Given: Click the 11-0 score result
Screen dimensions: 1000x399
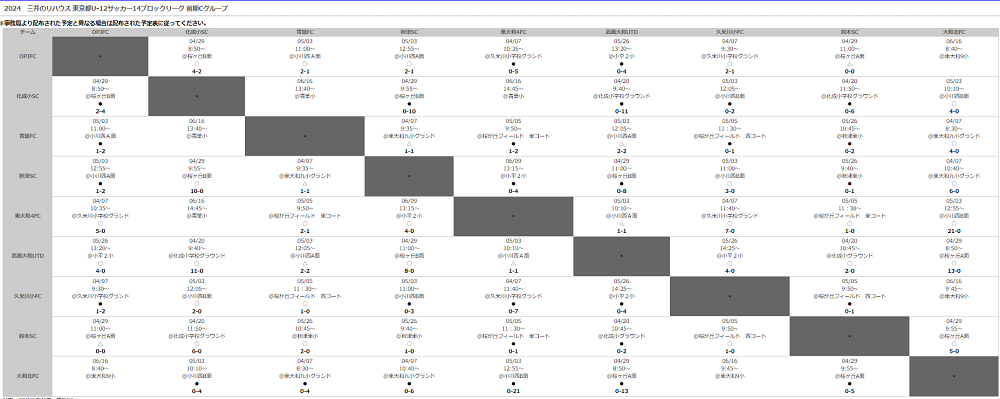Looking at the screenshot, I should point(196,271).
